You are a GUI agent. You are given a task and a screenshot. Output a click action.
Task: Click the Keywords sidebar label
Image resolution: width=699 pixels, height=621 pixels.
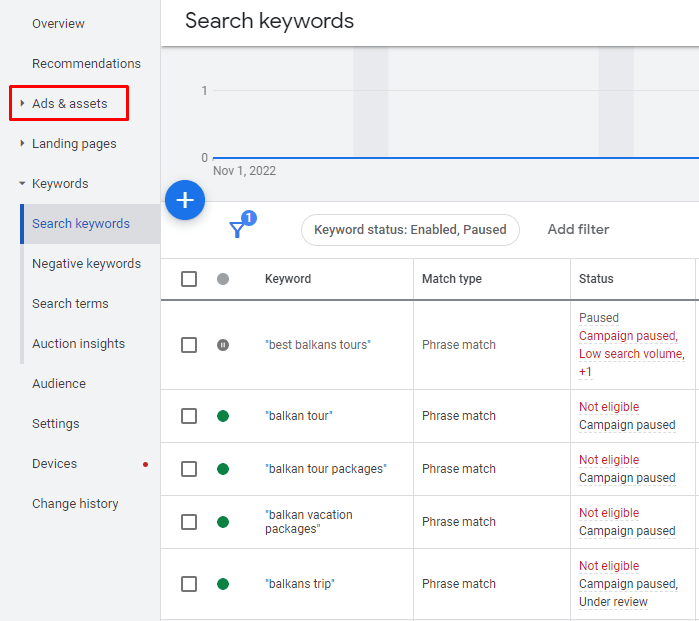[60, 184]
